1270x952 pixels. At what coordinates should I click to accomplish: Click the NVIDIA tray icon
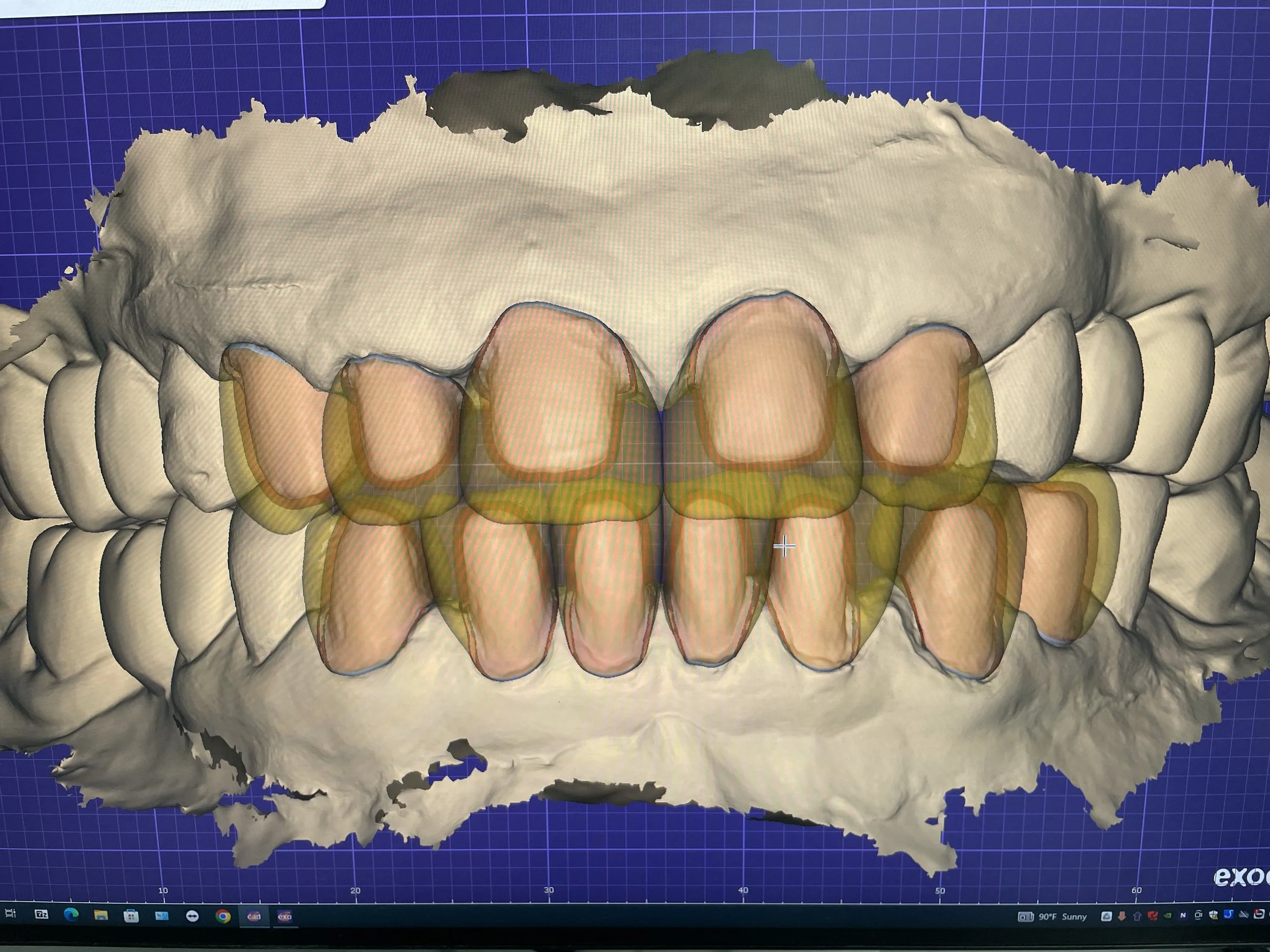click(1168, 916)
